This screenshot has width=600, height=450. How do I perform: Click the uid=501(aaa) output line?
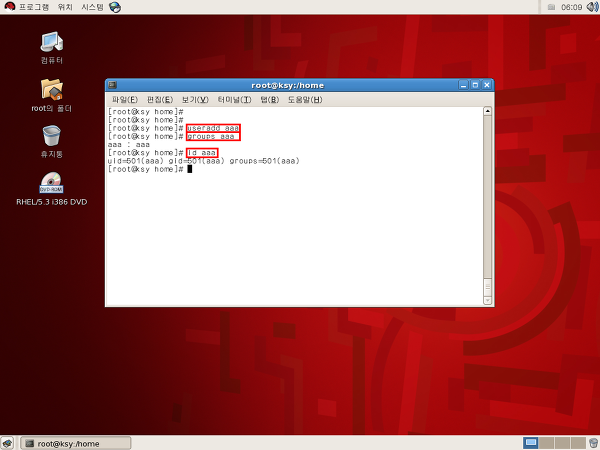coord(204,161)
